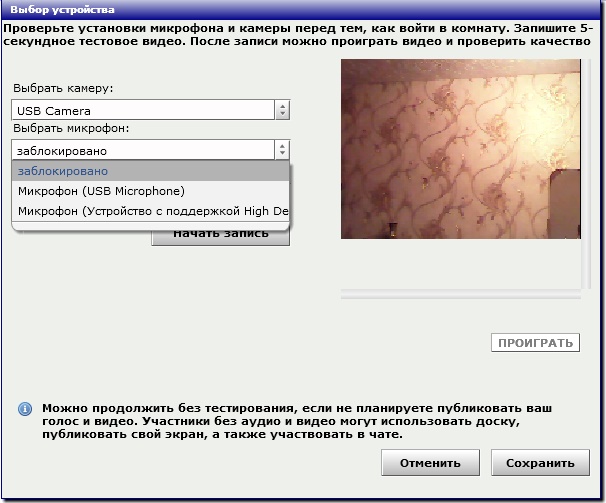Choose 'Микрофон (USB Microphone)' from list
Image resolution: width=606 pixels, height=503 pixels.
point(150,191)
